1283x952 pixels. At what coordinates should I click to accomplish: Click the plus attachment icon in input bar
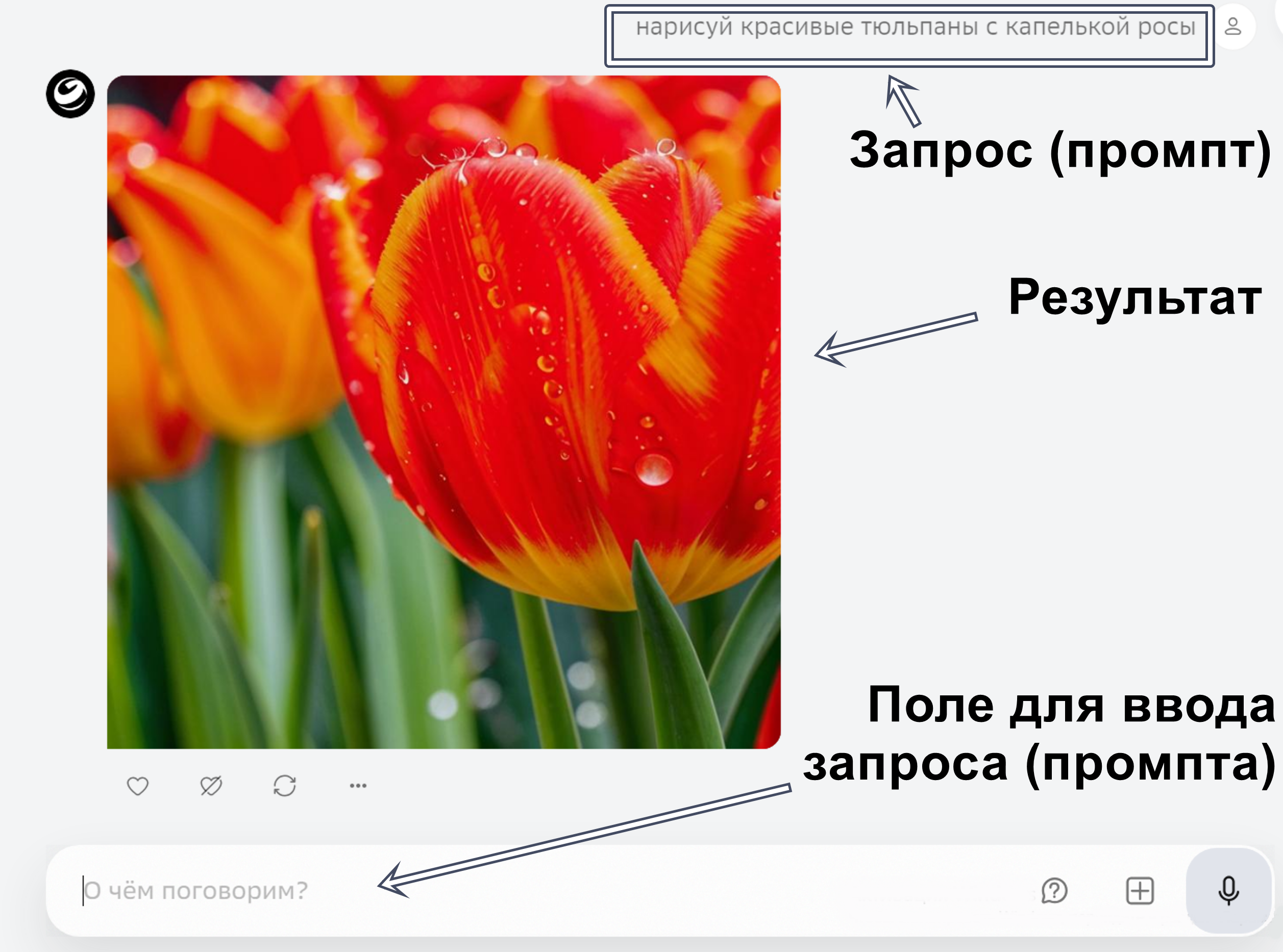(1140, 891)
